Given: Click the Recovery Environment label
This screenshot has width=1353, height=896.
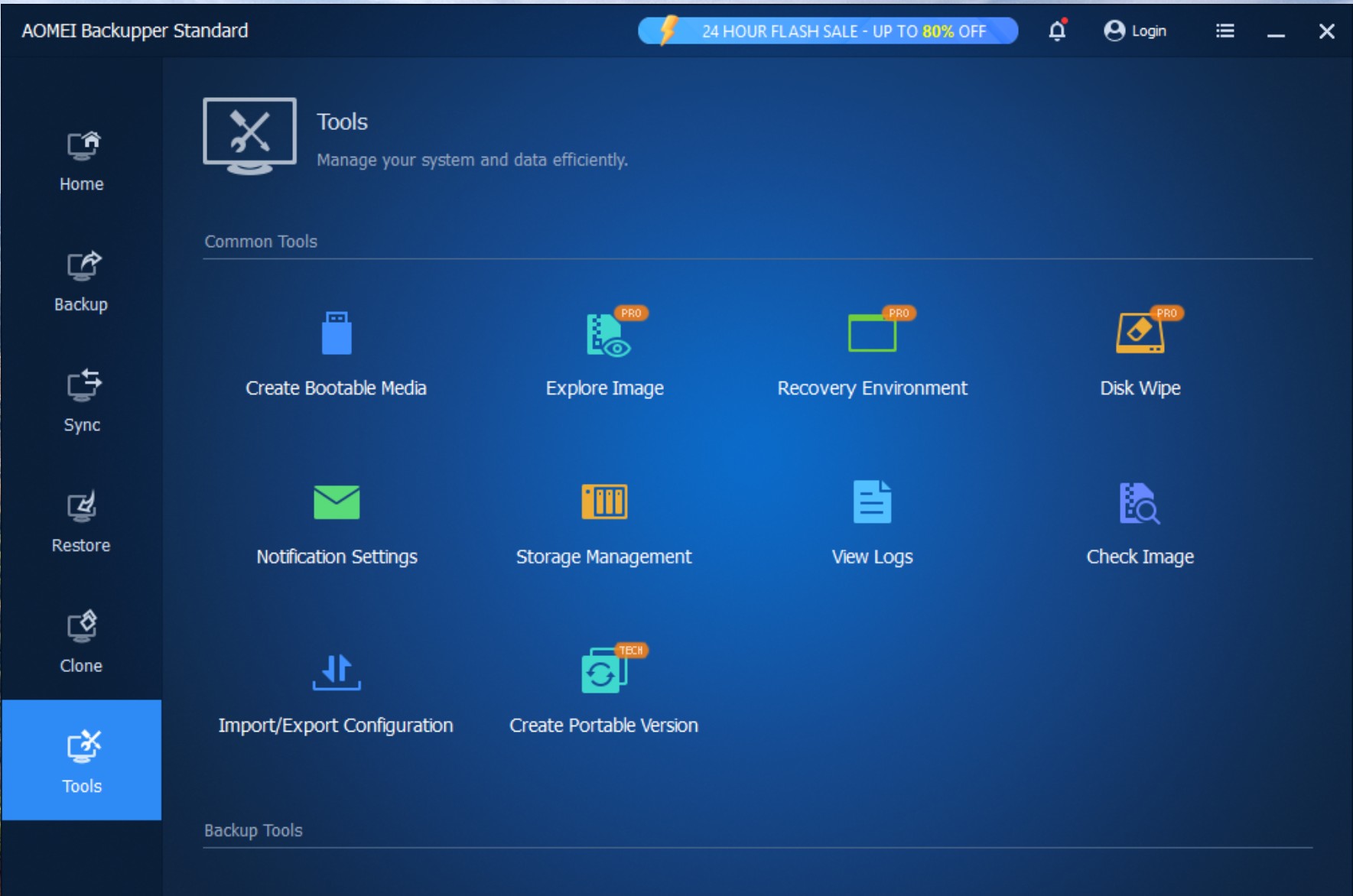Looking at the screenshot, I should coord(872,388).
